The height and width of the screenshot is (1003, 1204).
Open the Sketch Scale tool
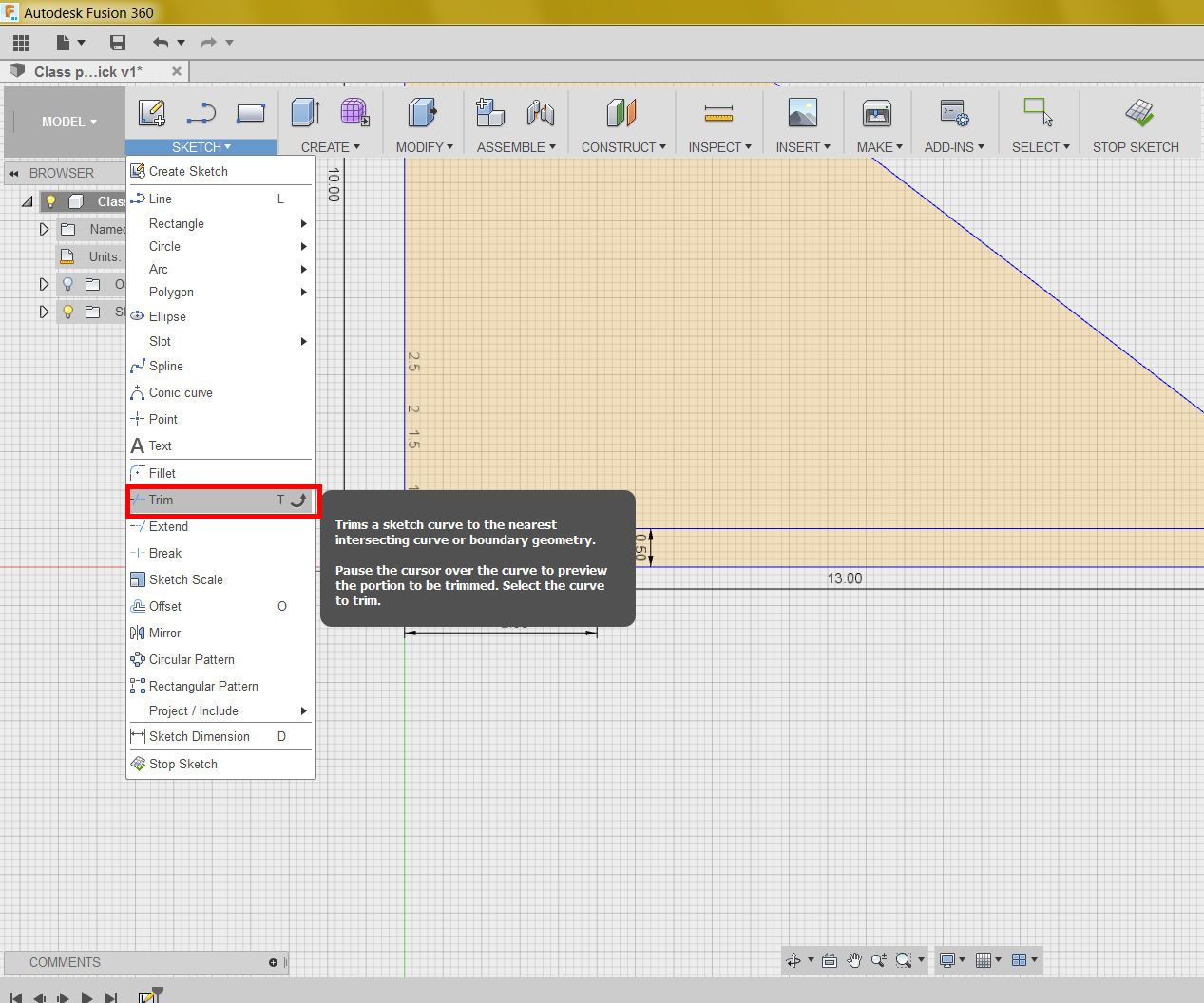click(184, 579)
